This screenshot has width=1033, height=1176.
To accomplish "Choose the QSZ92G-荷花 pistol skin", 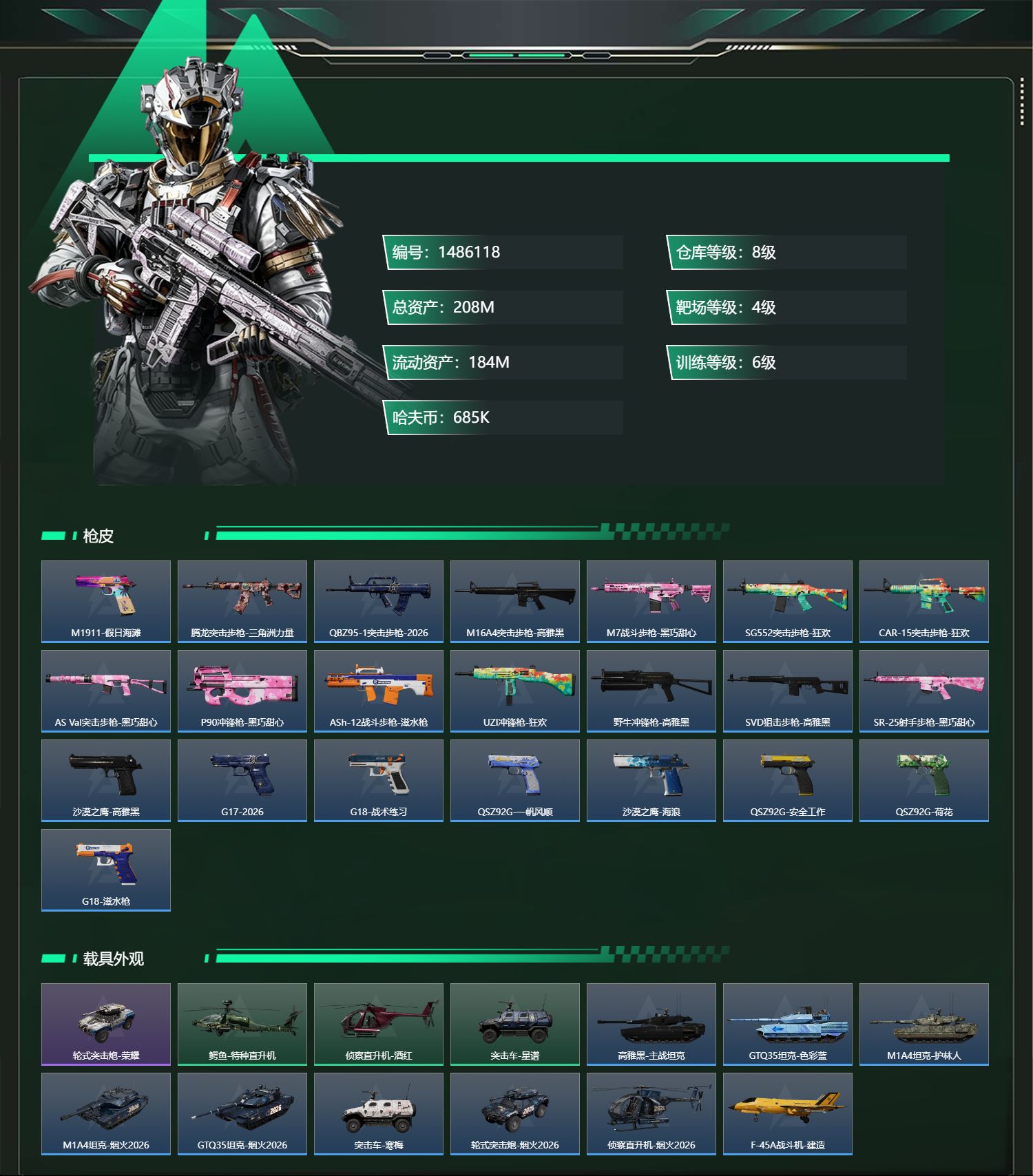I will [x=924, y=780].
